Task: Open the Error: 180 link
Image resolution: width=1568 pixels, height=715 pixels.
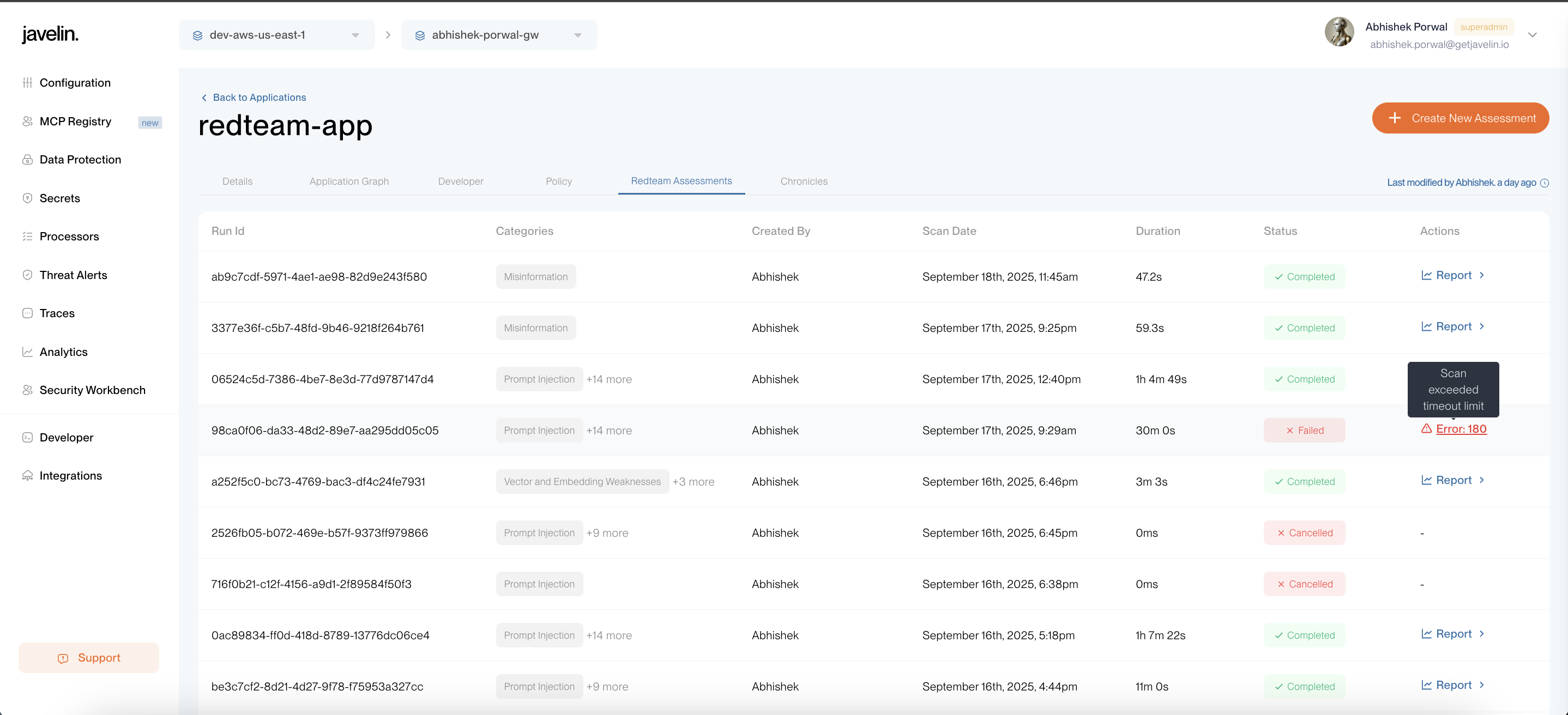Action: click(x=1461, y=429)
